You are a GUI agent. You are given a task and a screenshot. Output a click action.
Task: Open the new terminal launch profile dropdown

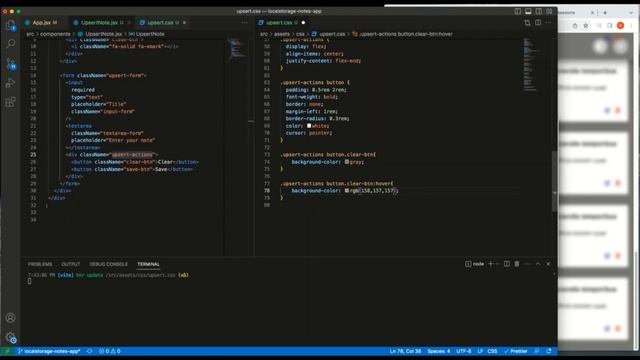click(497, 264)
